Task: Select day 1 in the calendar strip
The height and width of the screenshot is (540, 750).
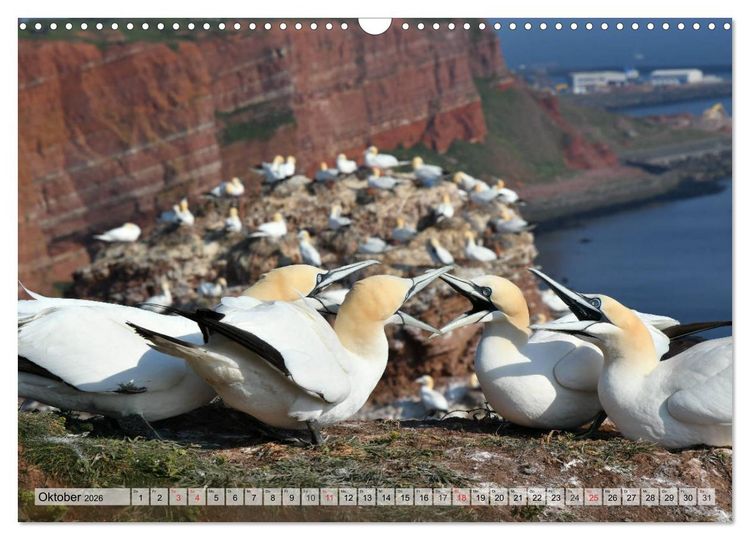Action: tap(140, 497)
